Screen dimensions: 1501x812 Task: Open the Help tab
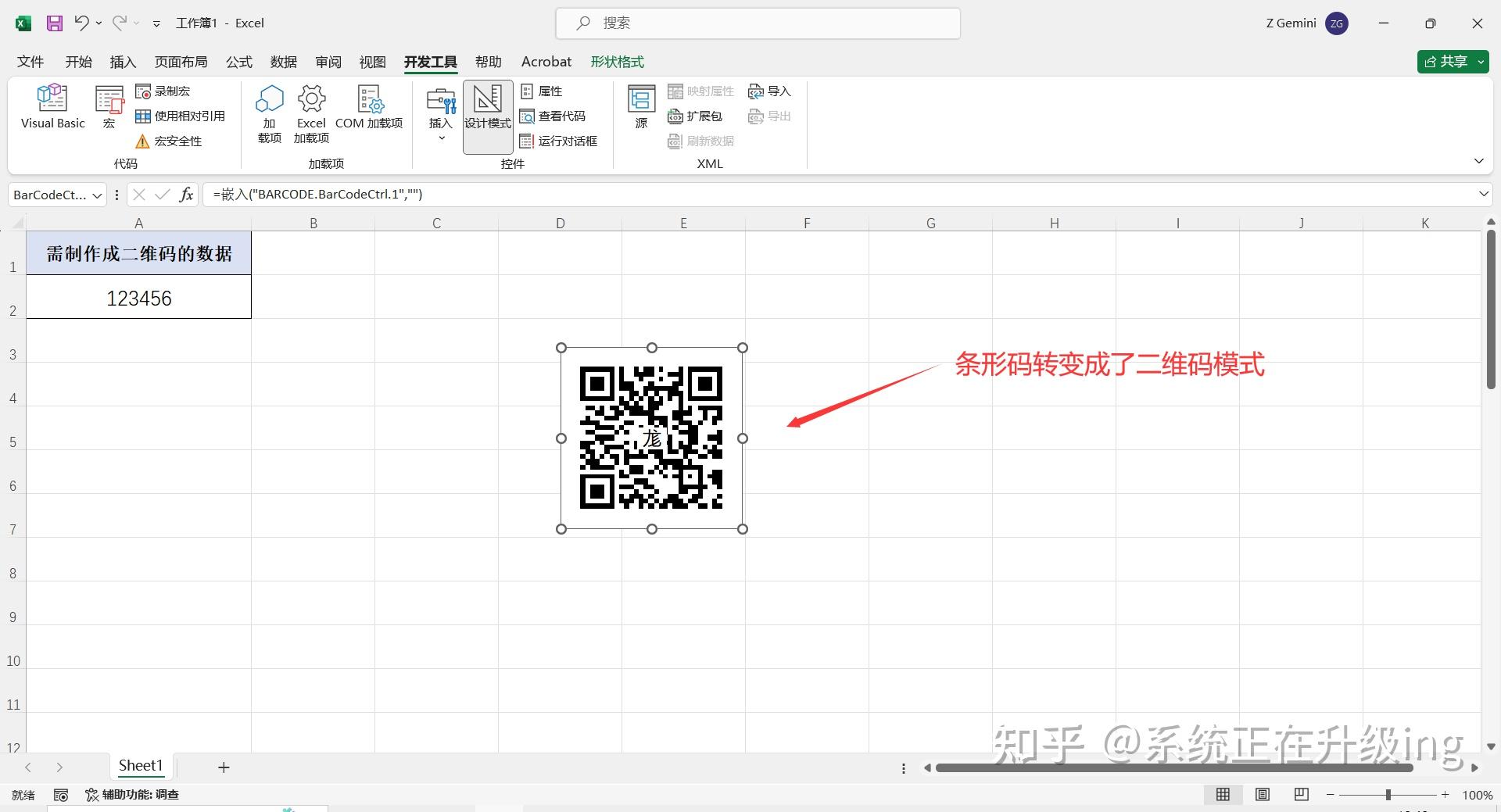coord(489,62)
